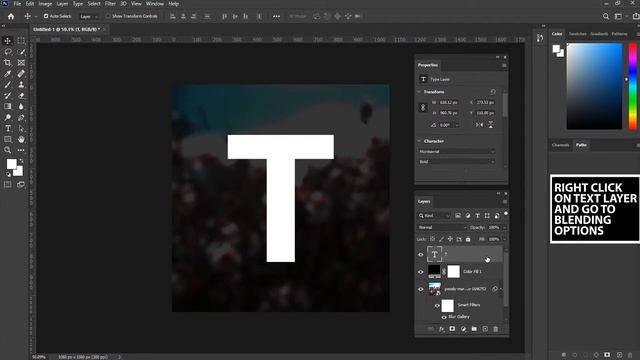Click the Lock all padlock icon
This screenshot has width=640, height=360.
coord(468,239)
